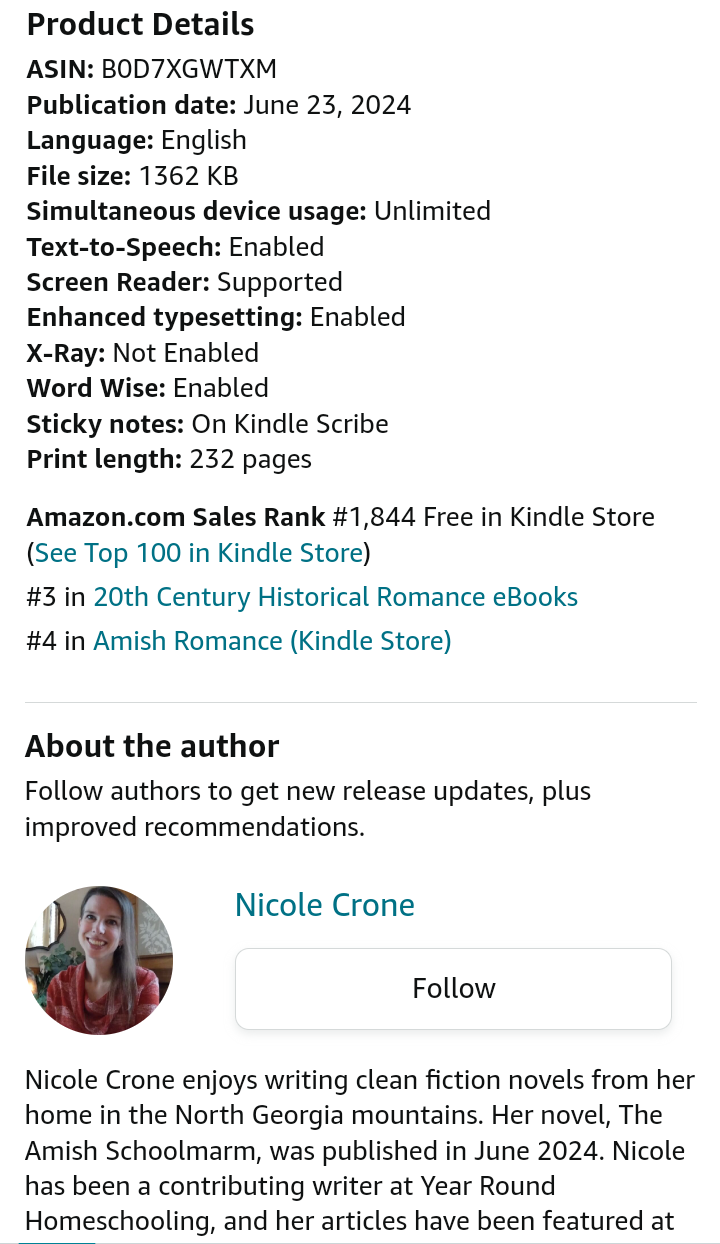720x1244 pixels.
Task: Click the Word Wise Enabled line
Action: pyautogui.click(x=148, y=388)
